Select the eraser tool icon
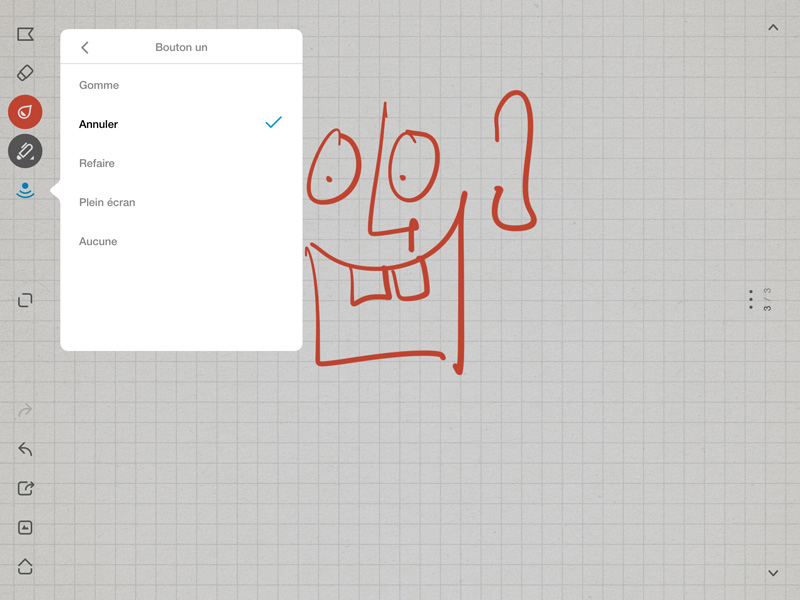This screenshot has width=800, height=600. 25,73
